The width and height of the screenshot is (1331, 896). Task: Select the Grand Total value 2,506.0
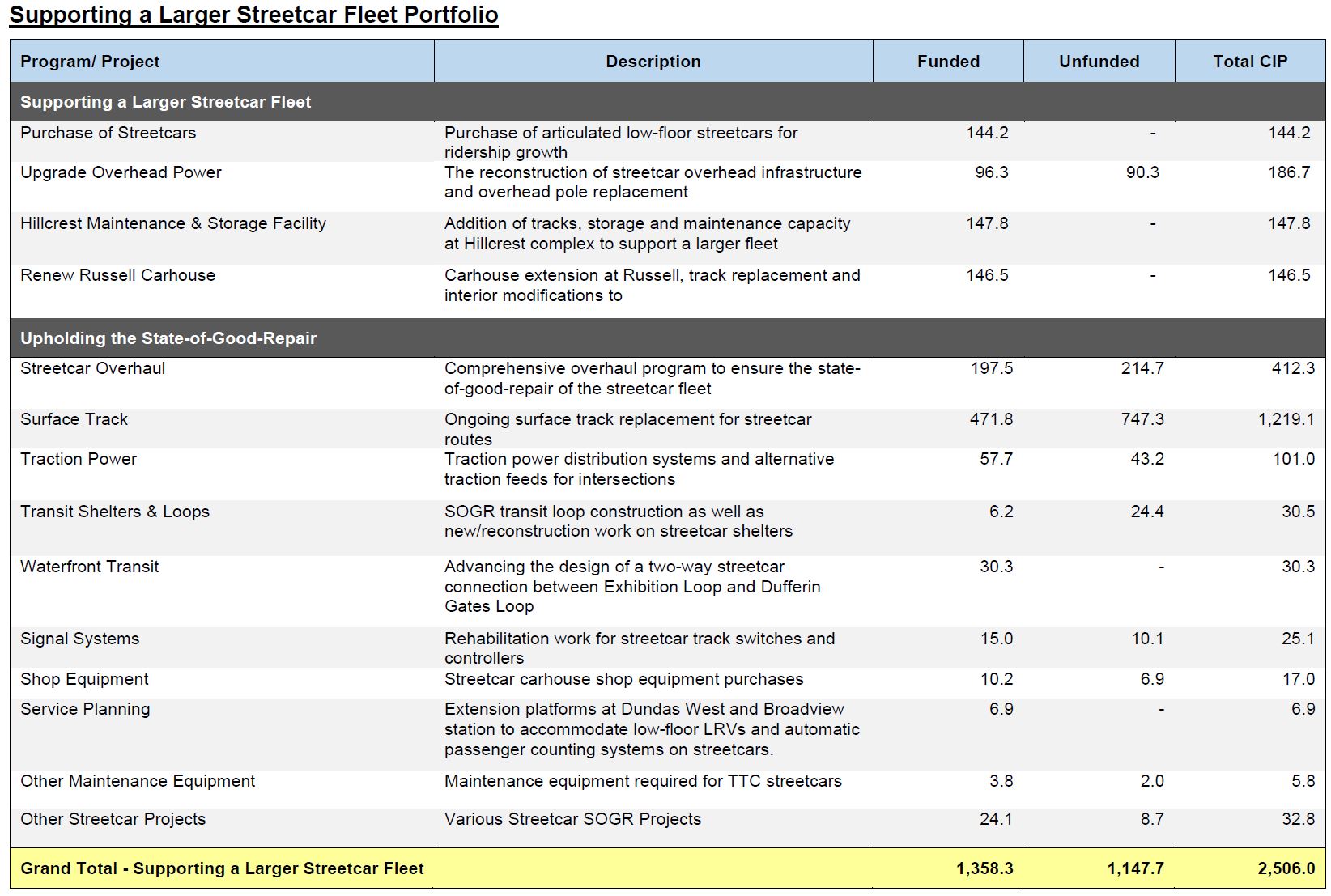(1286, 868)
